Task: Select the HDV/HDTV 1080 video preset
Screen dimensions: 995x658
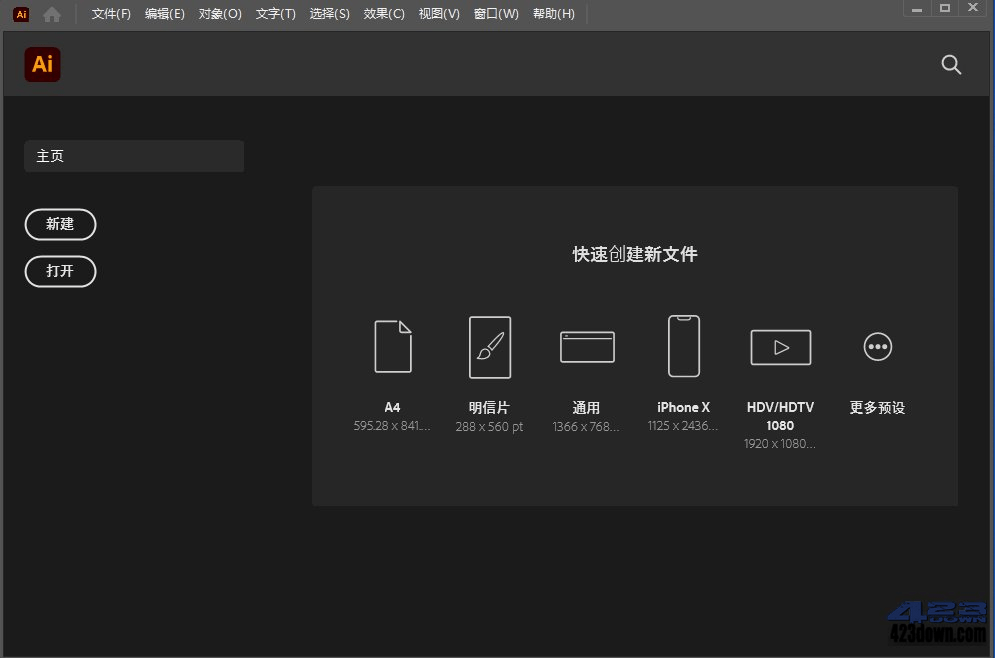Action: [x=780, y=347]
